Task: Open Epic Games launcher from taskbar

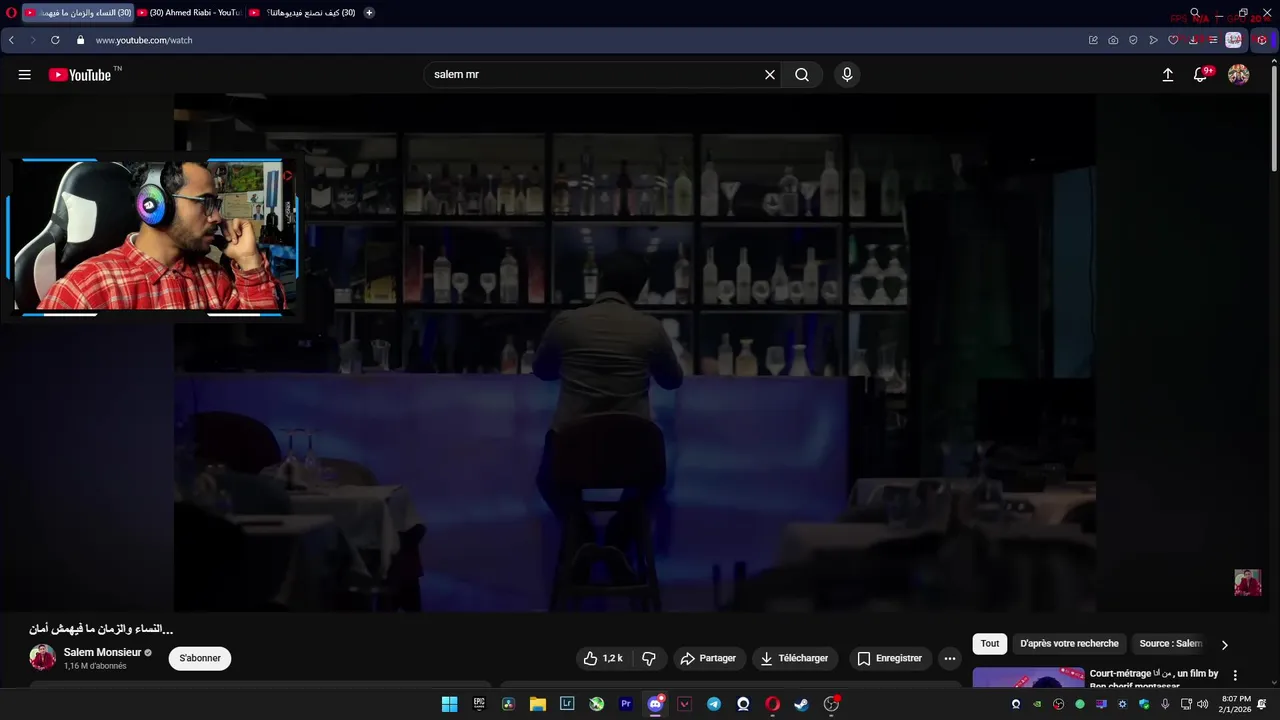Action: [479, 704]
